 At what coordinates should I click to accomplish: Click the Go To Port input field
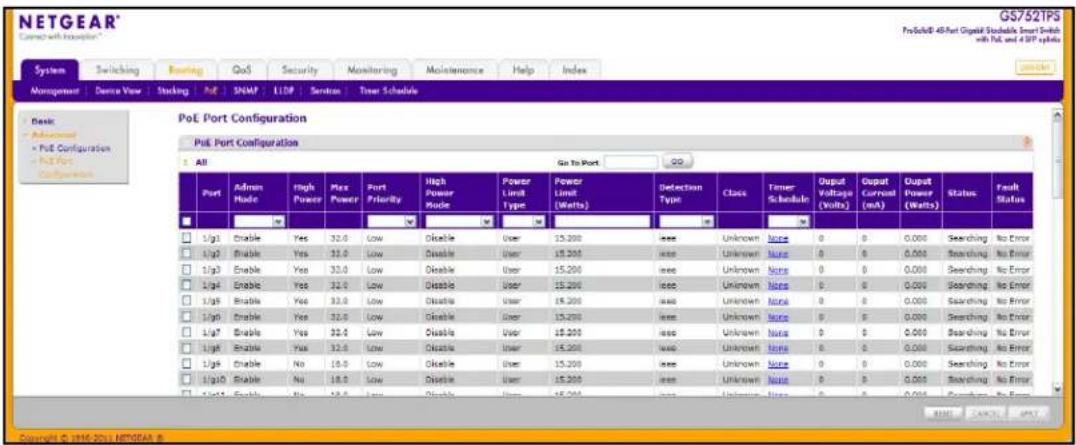pos(631,162)
